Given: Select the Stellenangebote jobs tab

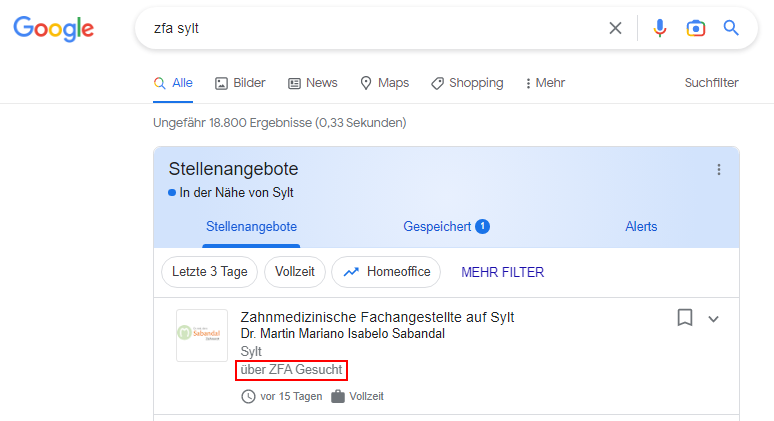Looking at the screenshot, I should tap(251, 227).
